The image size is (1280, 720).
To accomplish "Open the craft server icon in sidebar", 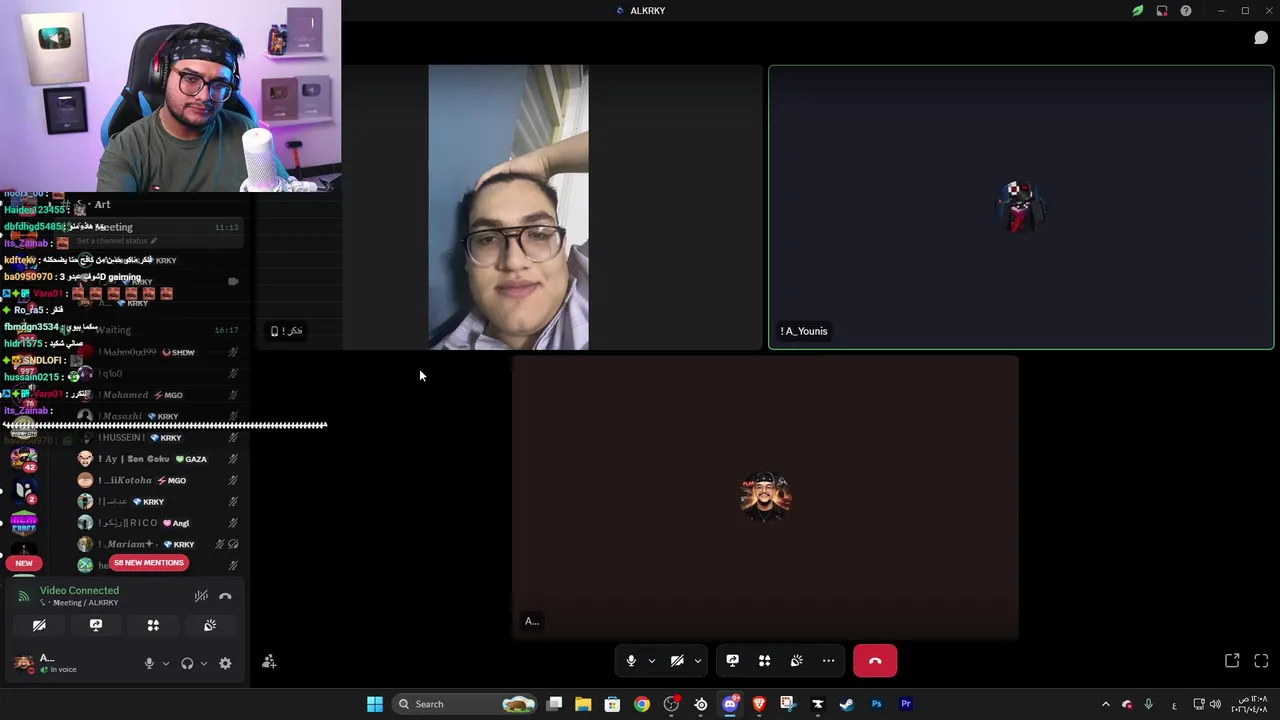I will 24,523.
